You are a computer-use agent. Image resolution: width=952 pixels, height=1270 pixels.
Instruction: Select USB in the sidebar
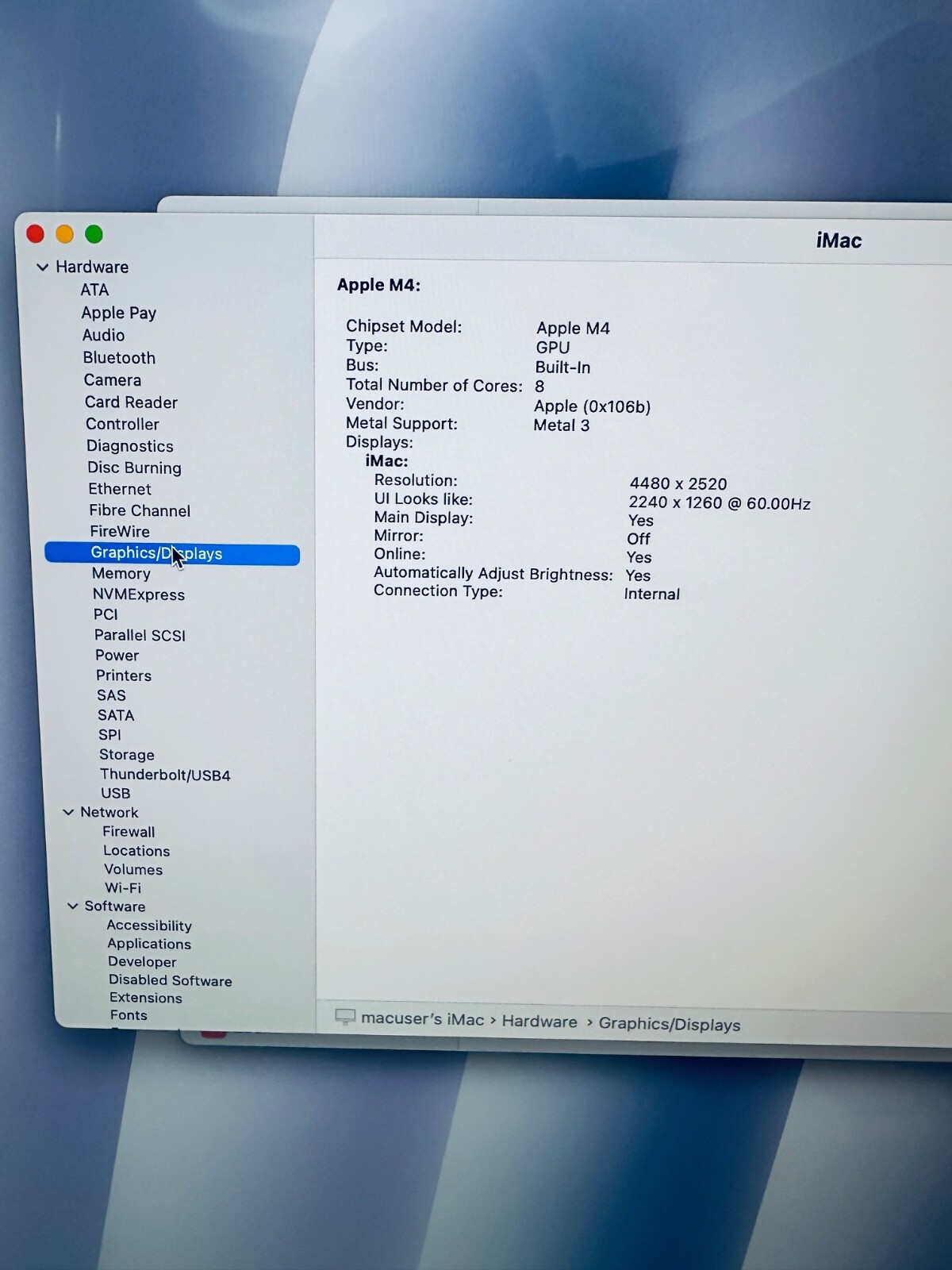click(x=116, y=793)
